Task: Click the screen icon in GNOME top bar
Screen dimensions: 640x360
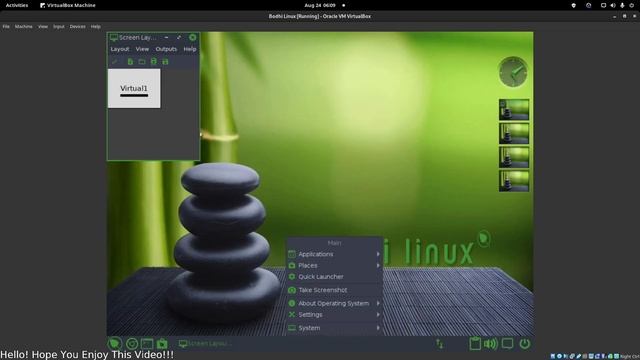Action: (x=603, y=5)
